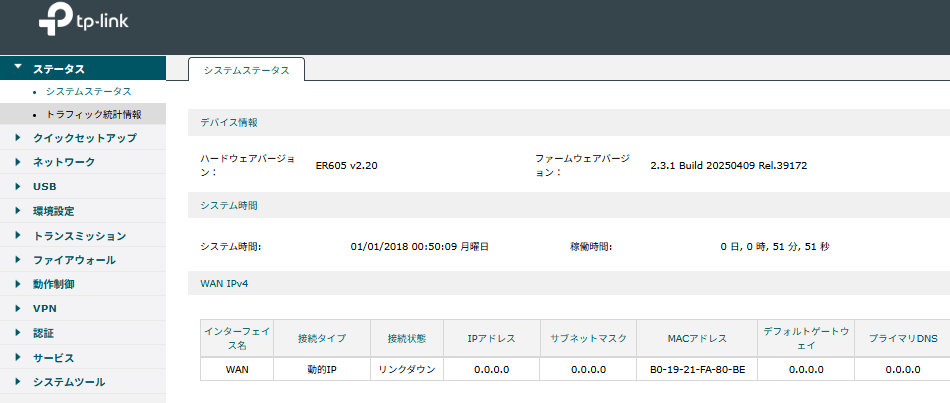Image resolution: width=950 pixels, height=403 pixels.
Task: Click the WAN interface name cell
Action: pyautogui.click(x=237, y=369)
